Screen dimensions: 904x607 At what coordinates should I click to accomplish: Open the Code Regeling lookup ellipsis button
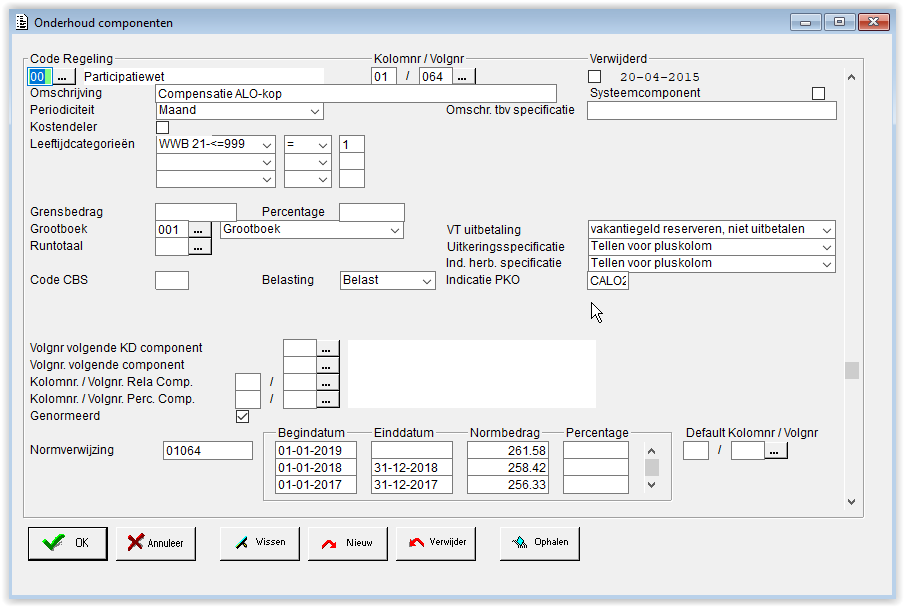63,77
